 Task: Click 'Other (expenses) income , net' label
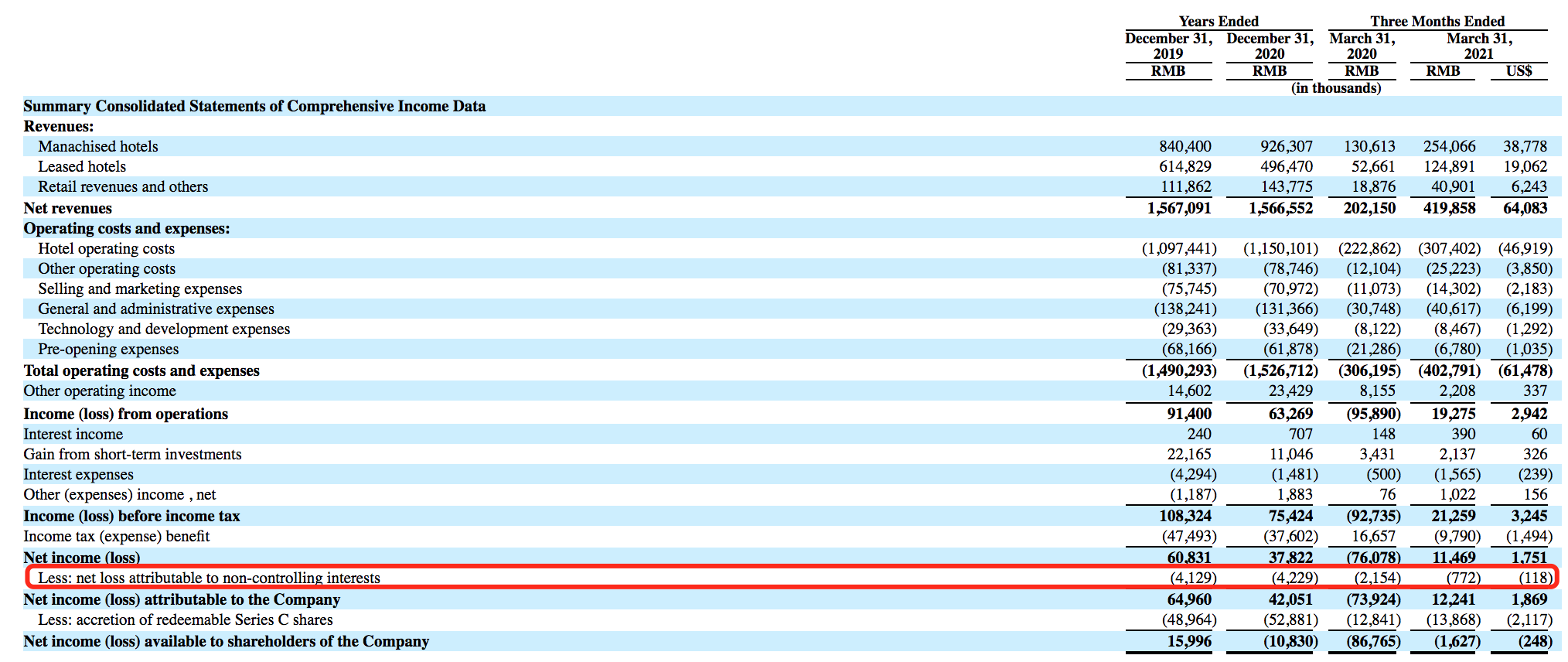click(120, 494)
